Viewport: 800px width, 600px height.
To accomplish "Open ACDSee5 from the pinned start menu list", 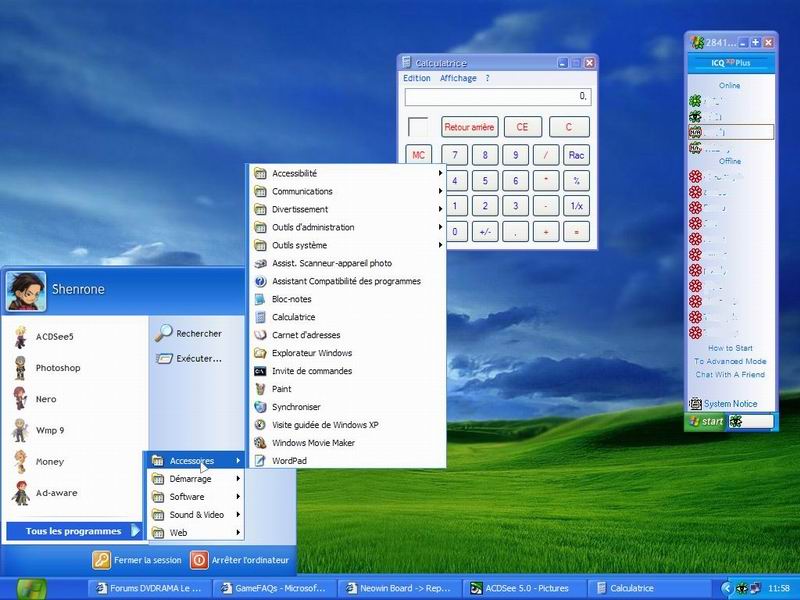I will tap(55, 336).
